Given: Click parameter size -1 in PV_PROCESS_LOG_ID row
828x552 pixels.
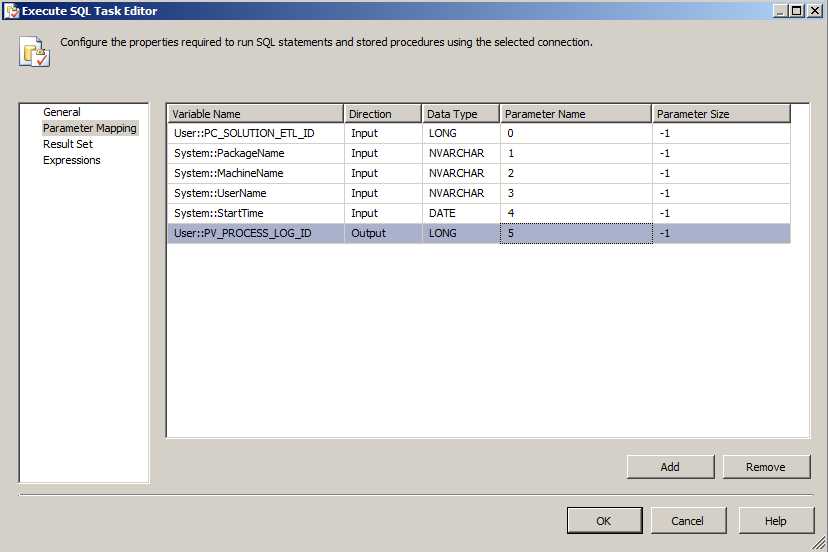Looking at the screenshot, I should (x=721, y=233).
